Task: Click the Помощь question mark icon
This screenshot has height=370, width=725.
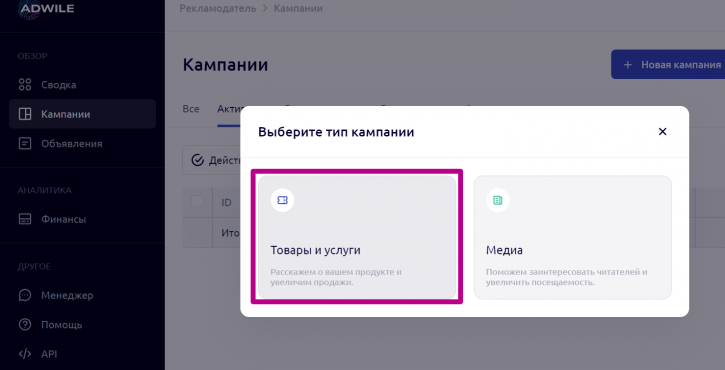Action: pos(25,325)
